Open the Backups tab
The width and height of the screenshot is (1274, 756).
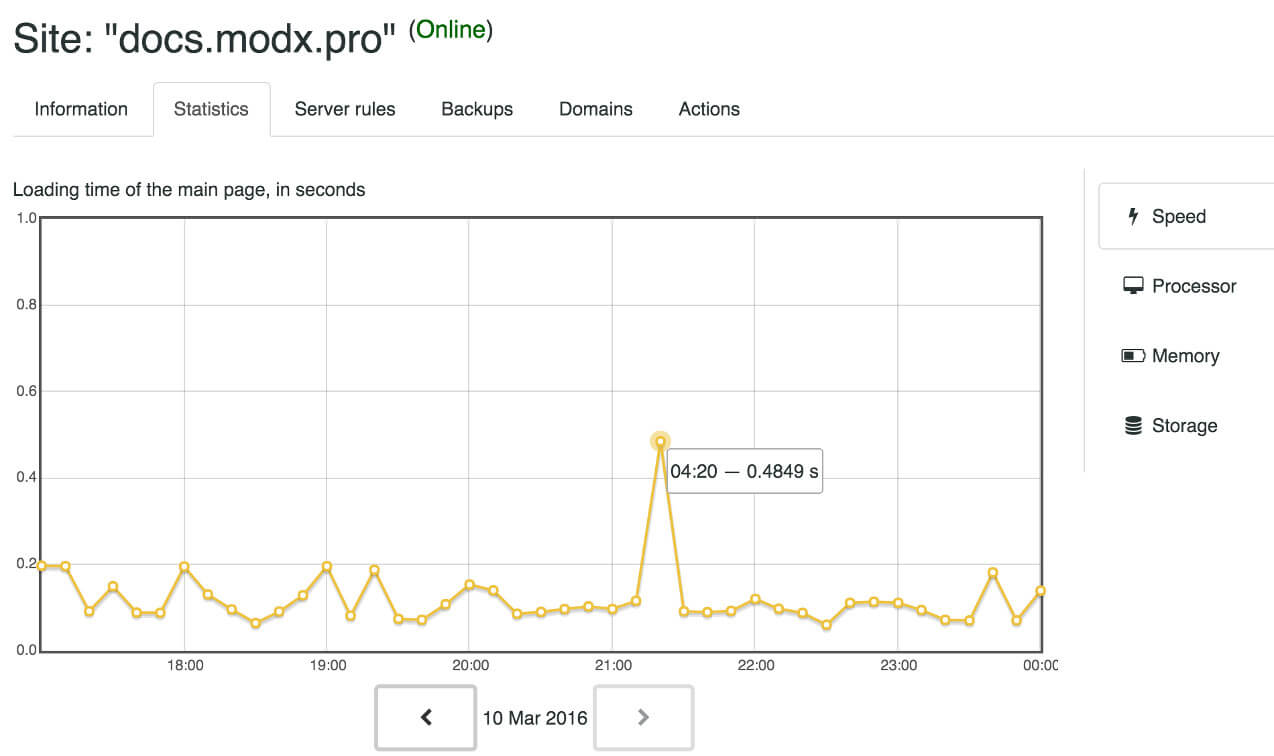pyautogui.click(x=477, y=109)
